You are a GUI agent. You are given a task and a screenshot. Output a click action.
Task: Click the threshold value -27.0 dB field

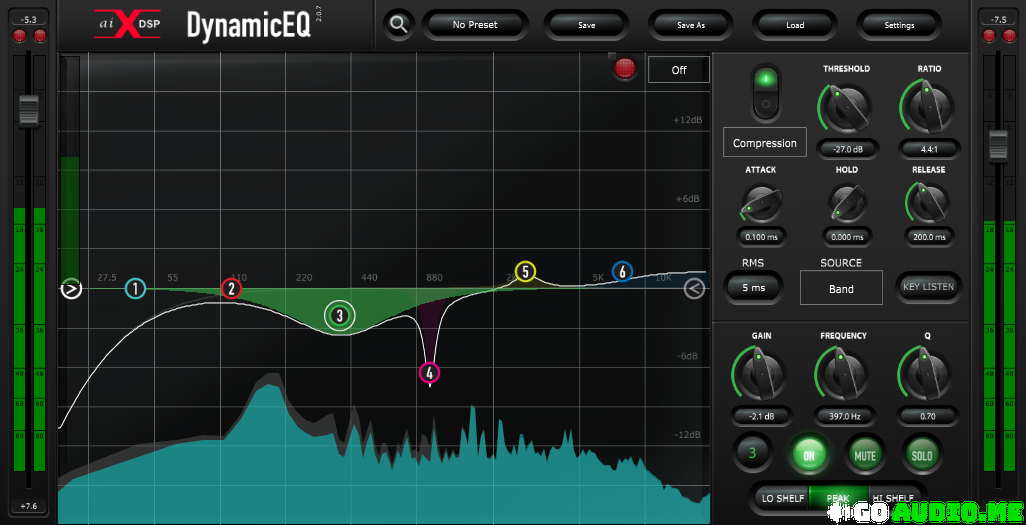click(847, 150)
